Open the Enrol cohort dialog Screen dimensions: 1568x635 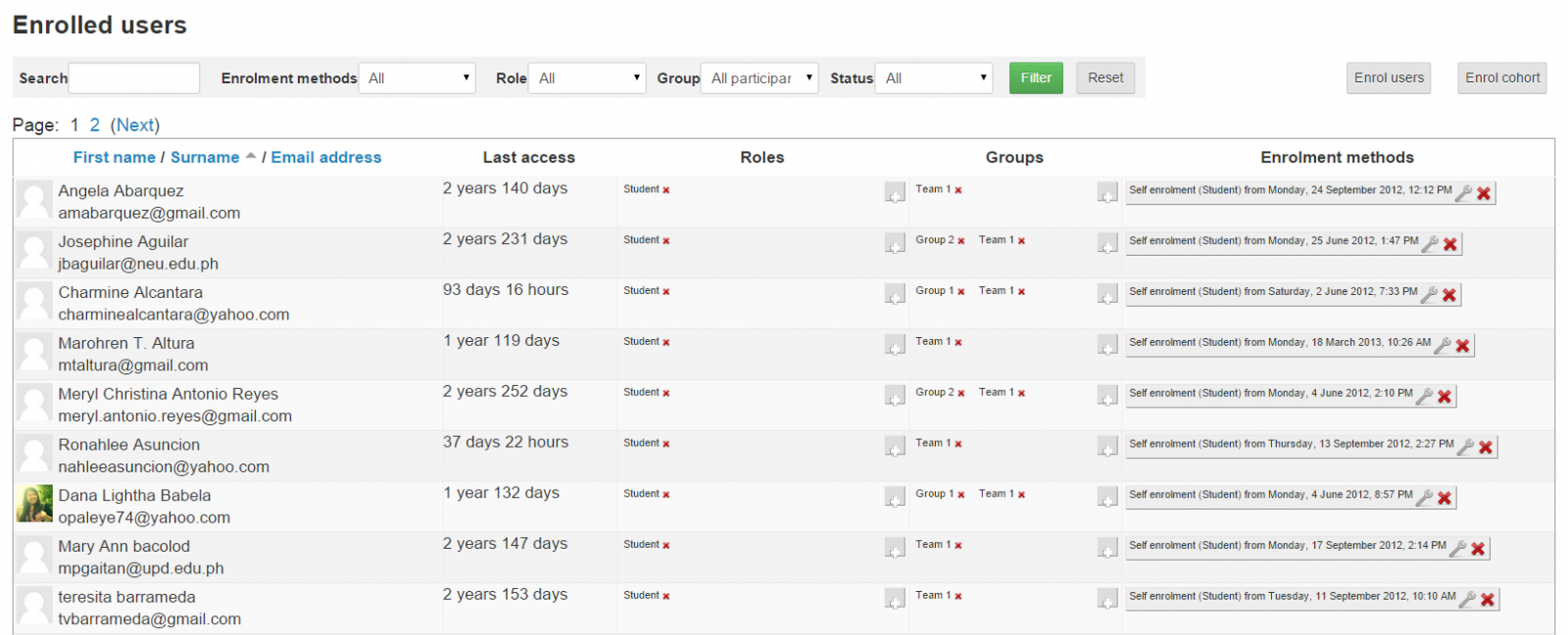click(1502, 78)
